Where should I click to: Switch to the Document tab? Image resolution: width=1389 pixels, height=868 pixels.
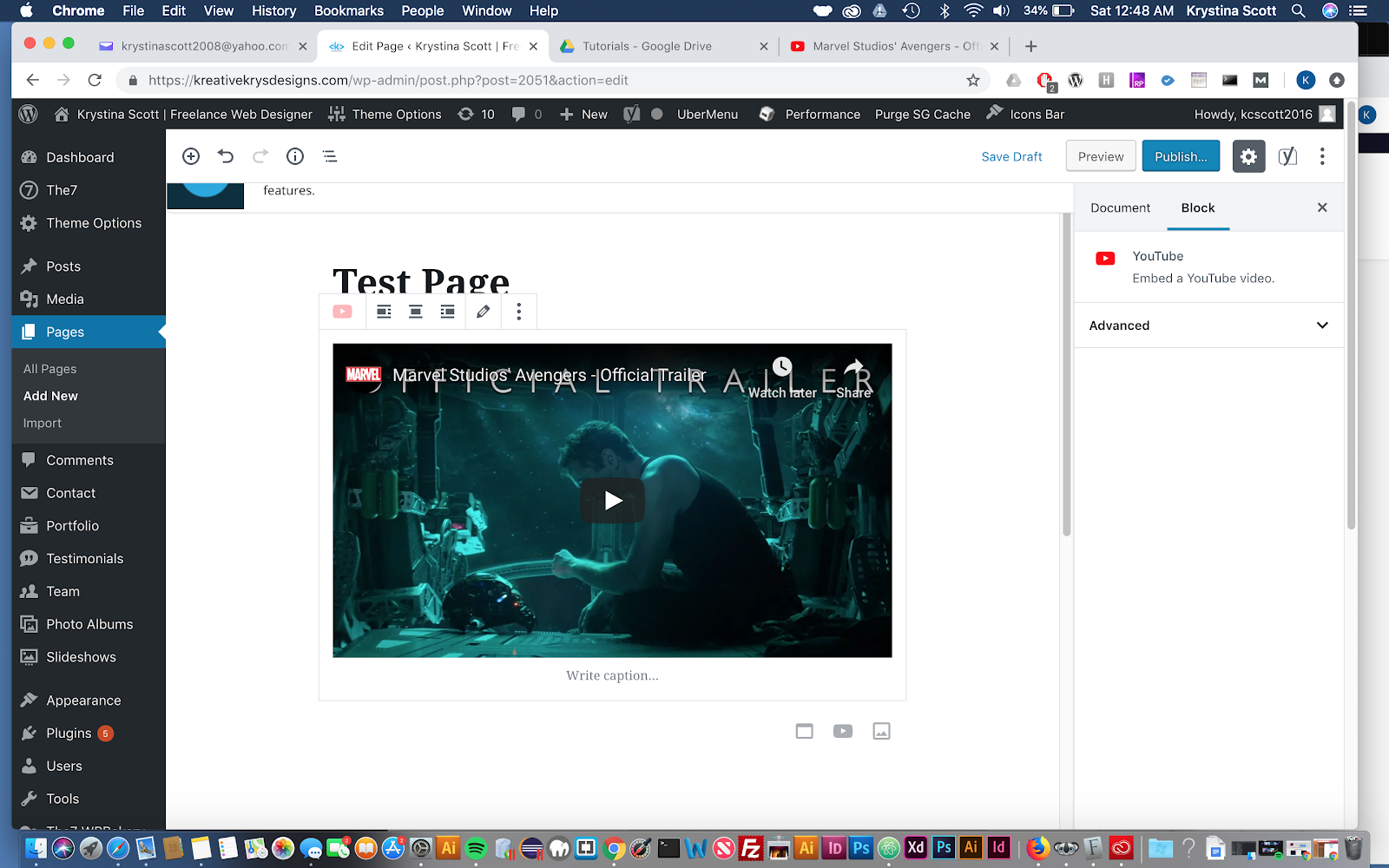tap(1120, 207)
